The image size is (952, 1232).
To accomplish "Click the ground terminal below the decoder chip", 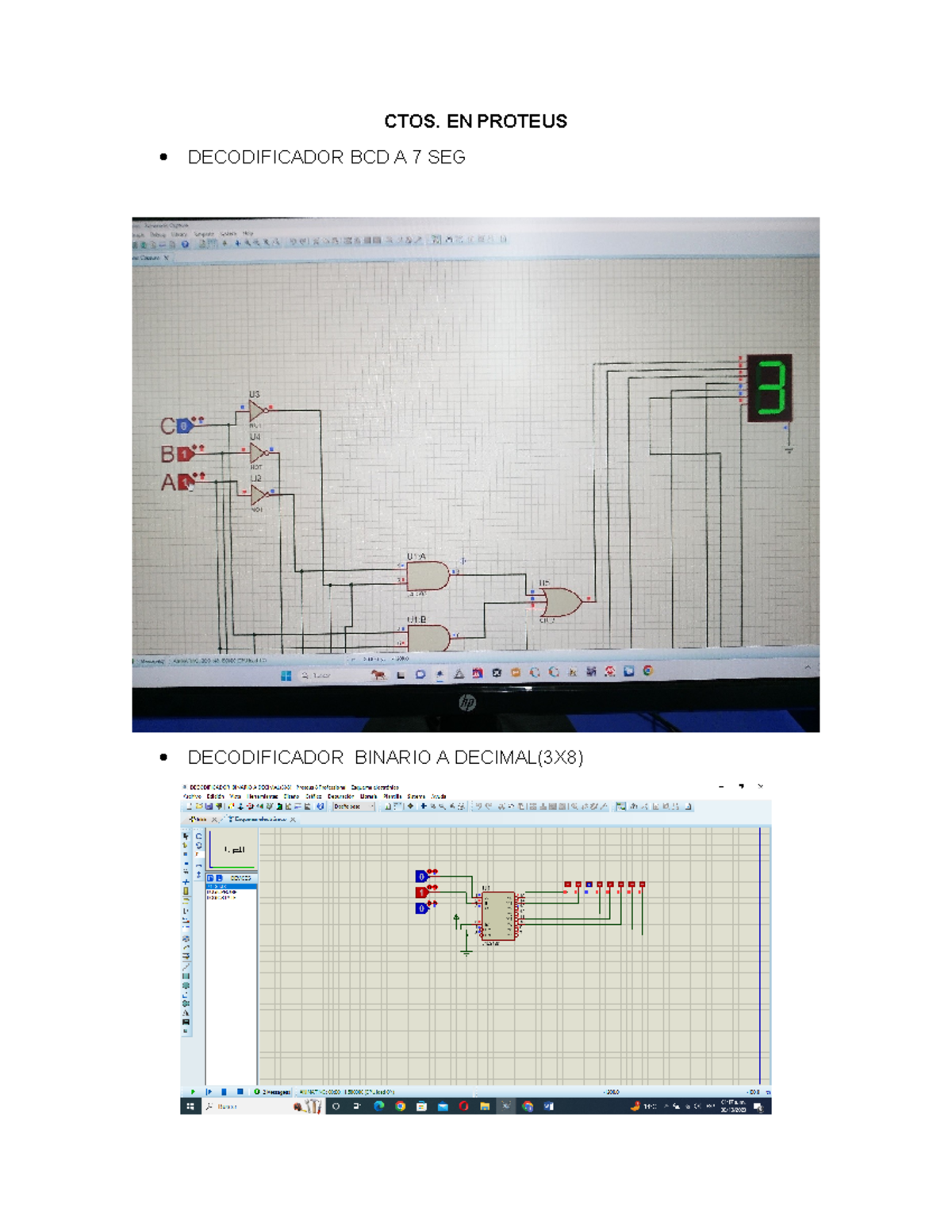I will coord(466,952).
